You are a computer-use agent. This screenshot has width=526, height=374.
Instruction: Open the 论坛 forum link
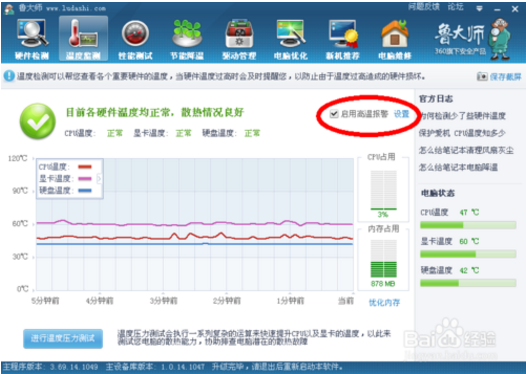tap(456, 7)
